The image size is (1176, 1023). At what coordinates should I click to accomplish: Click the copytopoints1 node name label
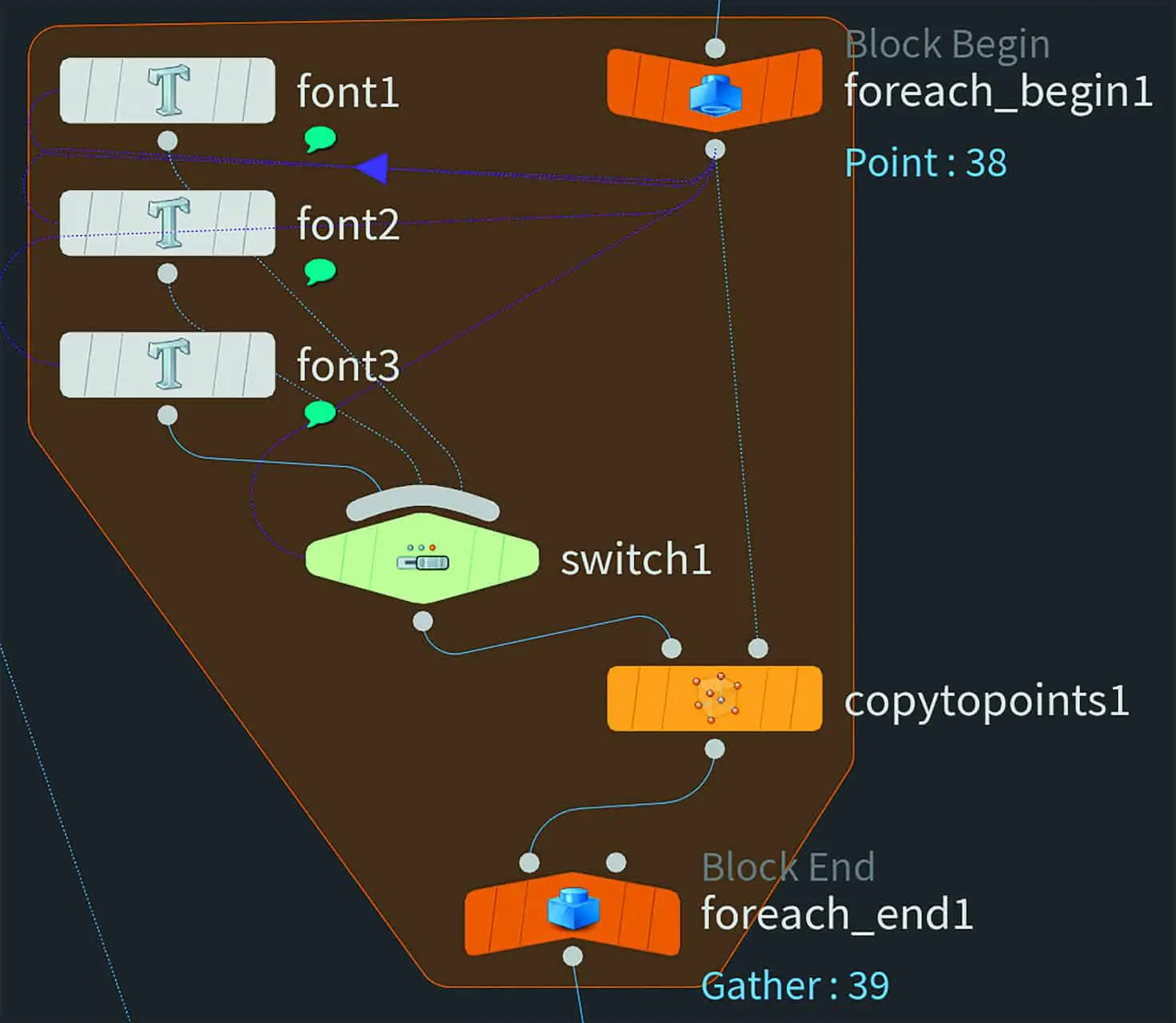tap(987, 701)
